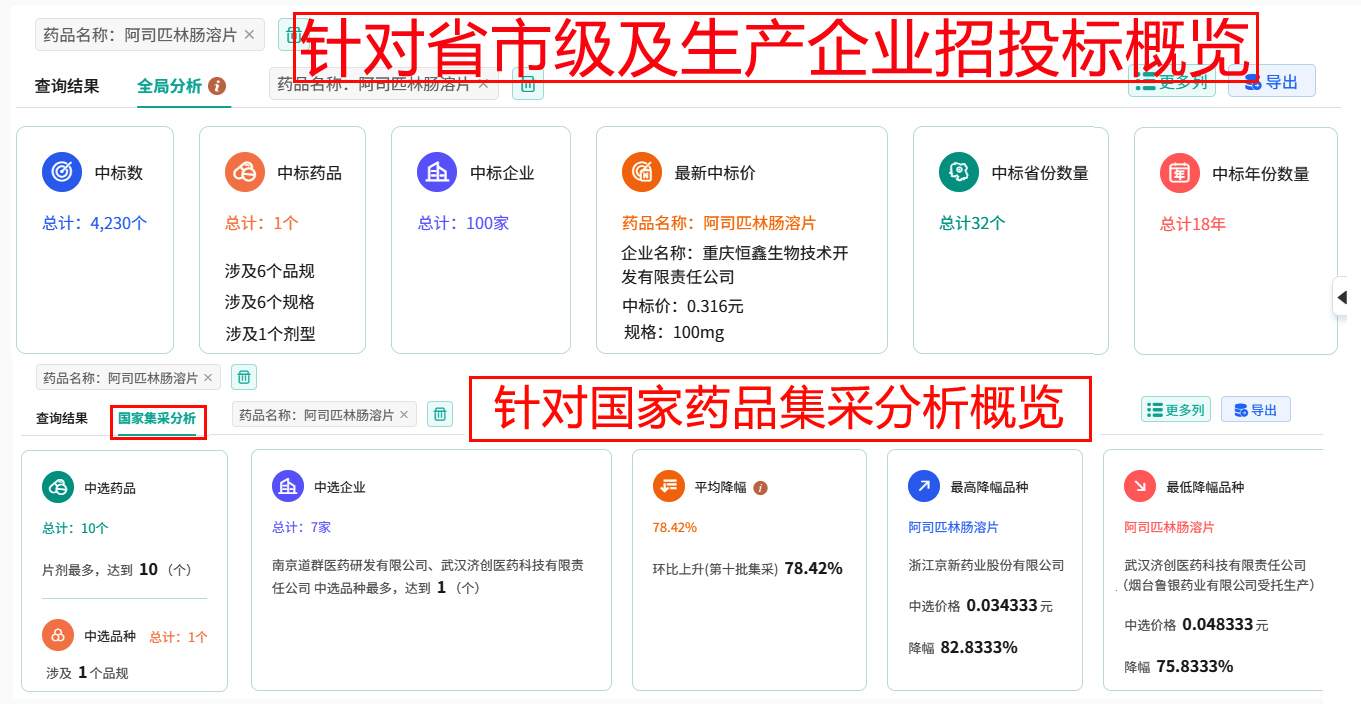Click the 中选品种 orange icon
This screenshot has height=704, width=1361.
coord(58,635)
